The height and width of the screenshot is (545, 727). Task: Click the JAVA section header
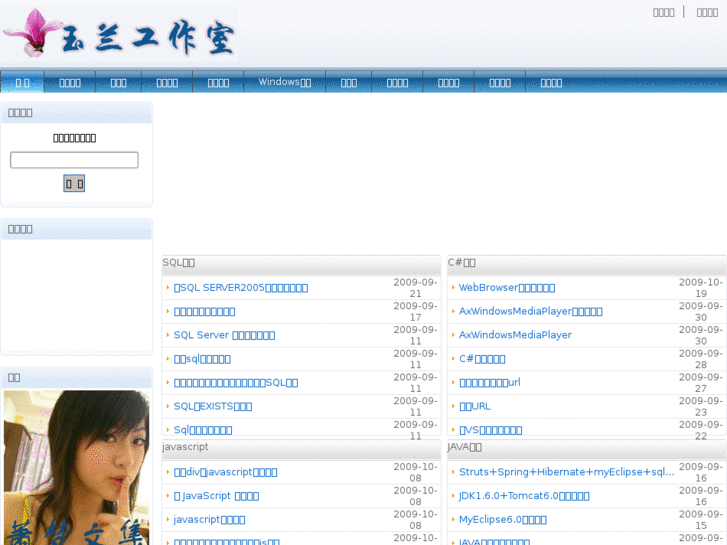click(x=465, y=447)
